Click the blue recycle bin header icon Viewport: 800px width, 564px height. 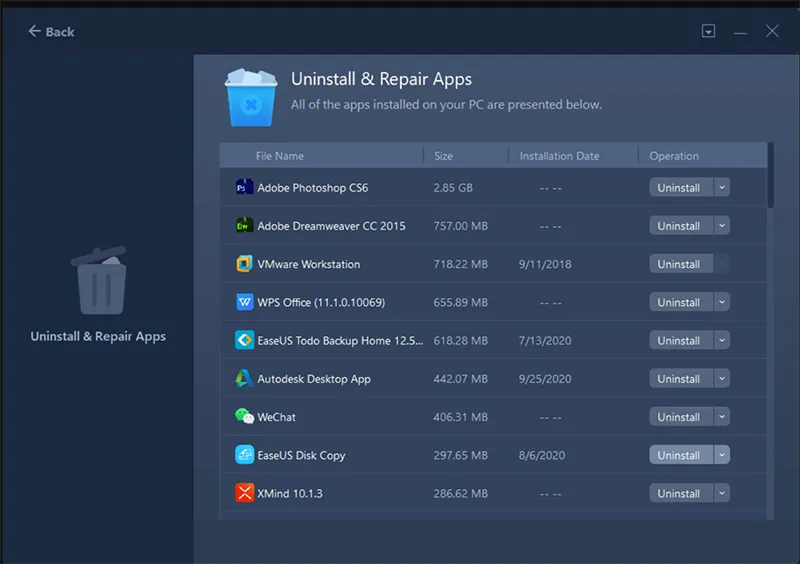click(251, 97)
